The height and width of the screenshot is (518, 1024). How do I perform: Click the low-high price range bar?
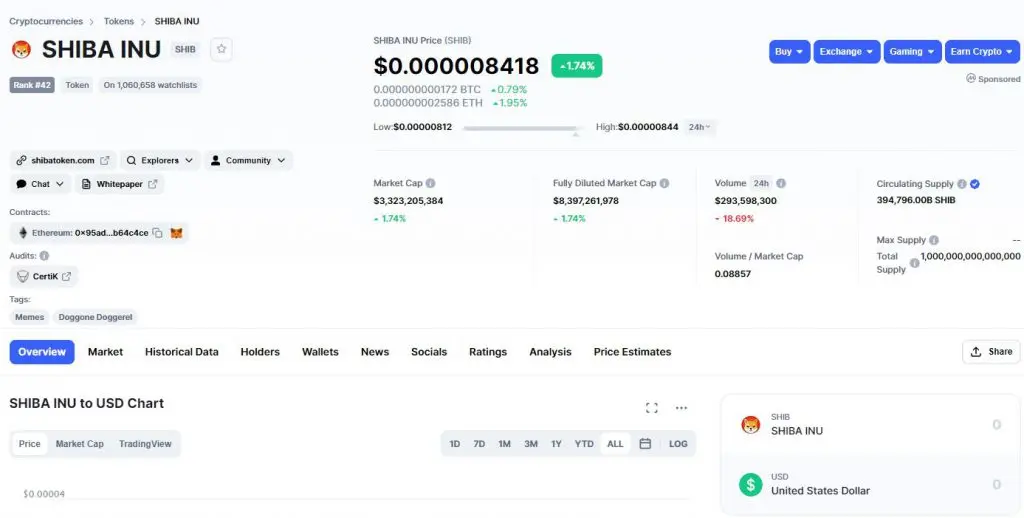pos(524,128)
